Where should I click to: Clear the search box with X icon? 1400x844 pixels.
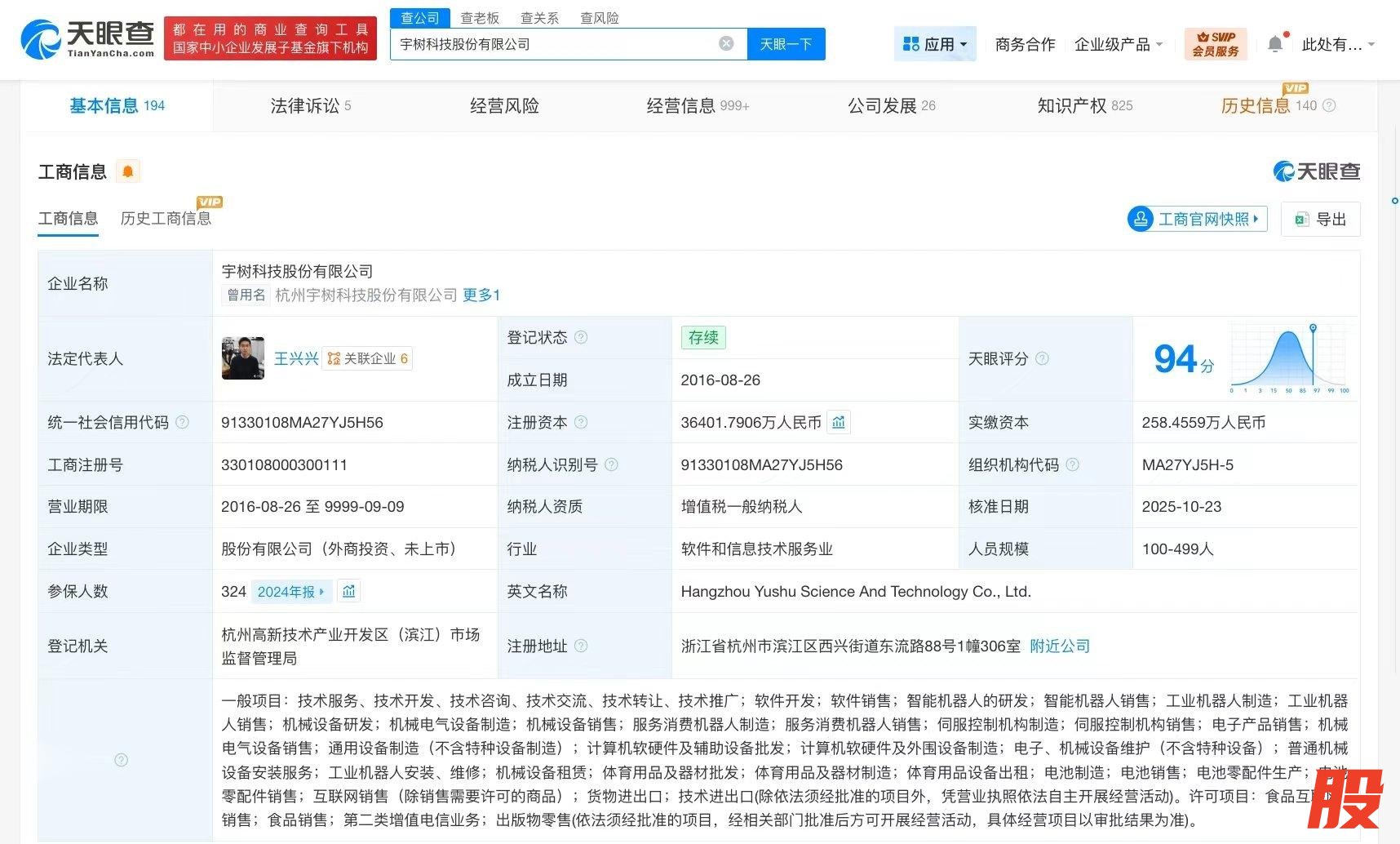click(725, 44)
